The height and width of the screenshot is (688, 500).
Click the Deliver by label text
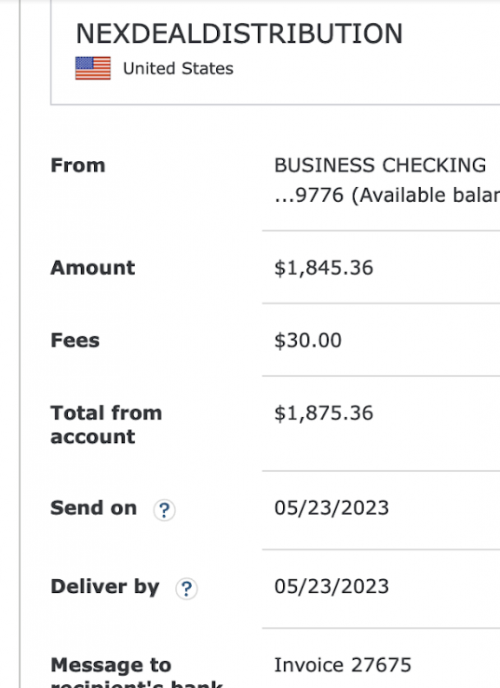105,587
